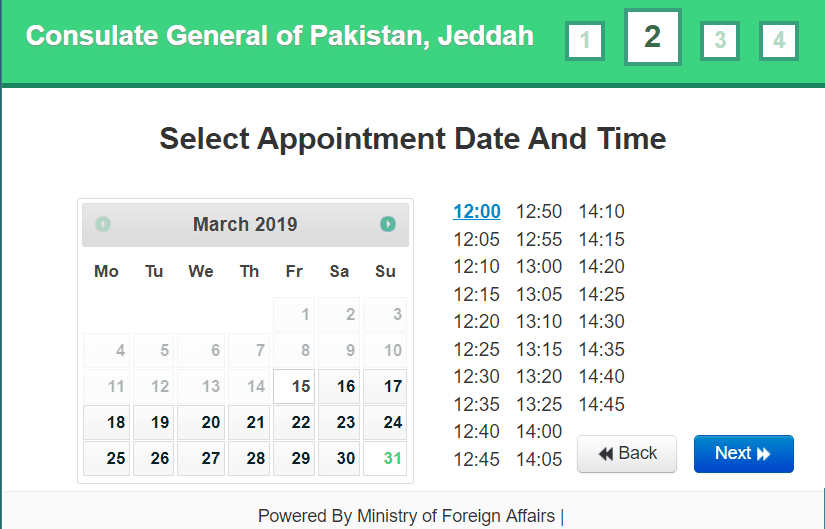The height and width of the screenshot is (529, 825).
Task: Select March 15 on the calendar
Action: 295,386
